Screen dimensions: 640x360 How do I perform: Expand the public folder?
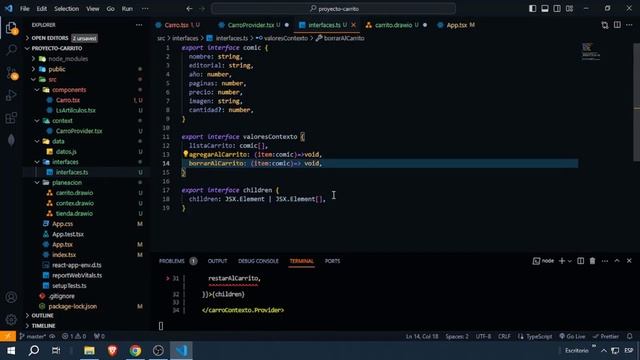(57, 69)
